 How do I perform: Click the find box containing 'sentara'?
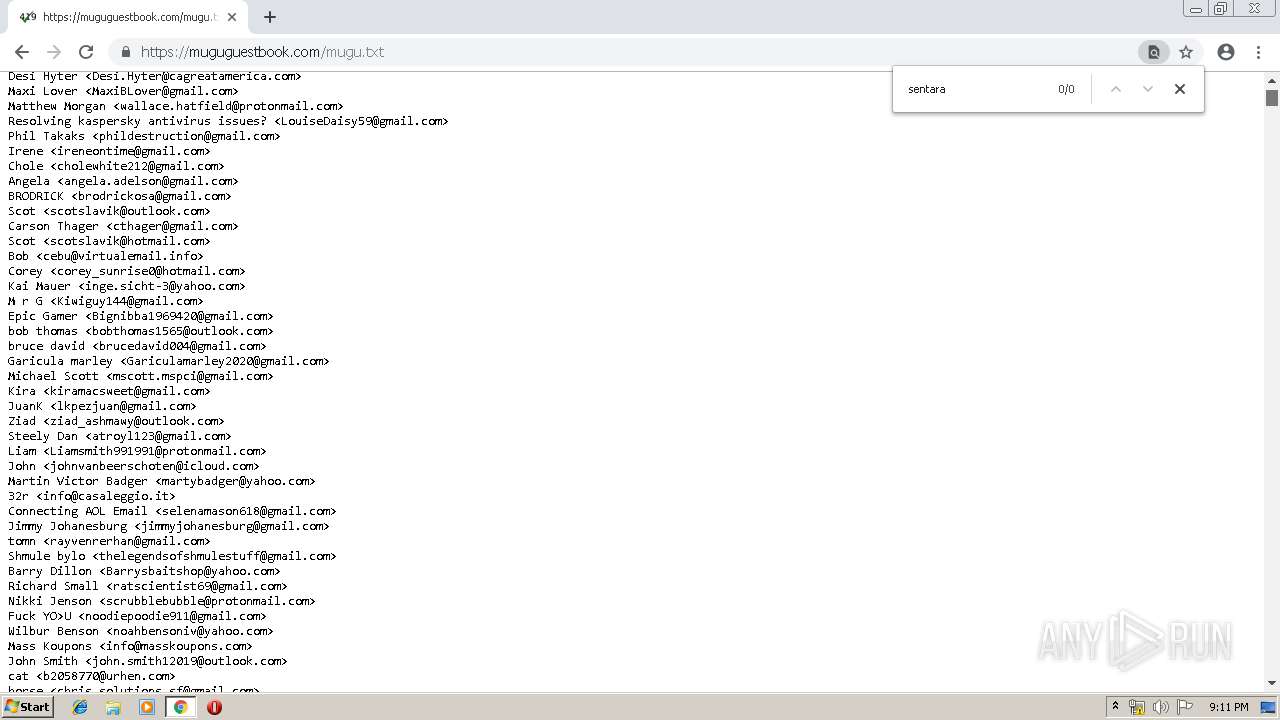[x=975, y=89]
